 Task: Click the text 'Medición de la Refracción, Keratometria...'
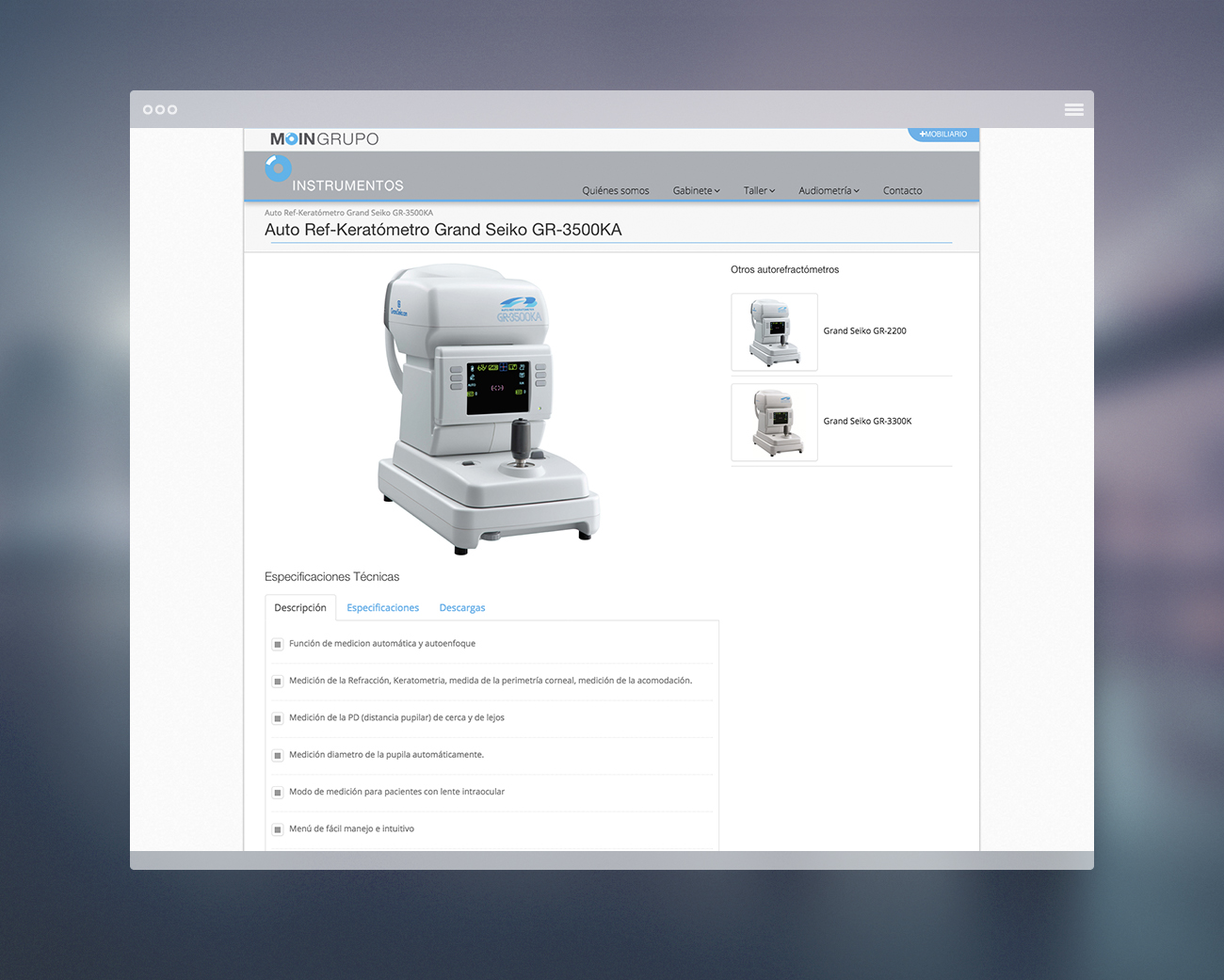point(491,681)
